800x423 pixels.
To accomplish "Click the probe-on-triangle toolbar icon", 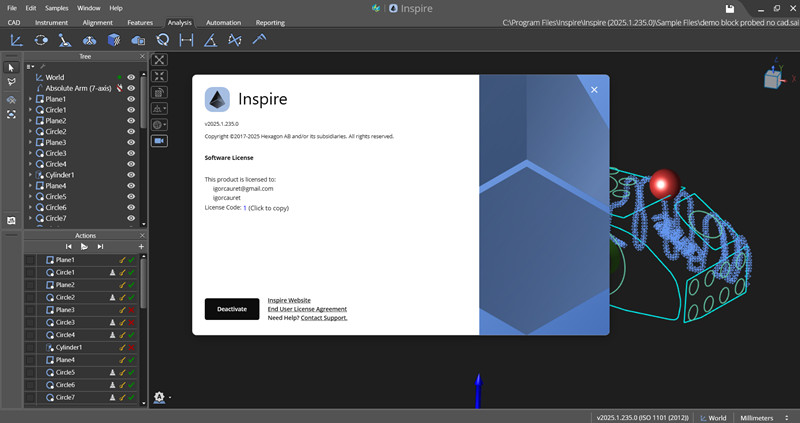I will coord(65,40).
